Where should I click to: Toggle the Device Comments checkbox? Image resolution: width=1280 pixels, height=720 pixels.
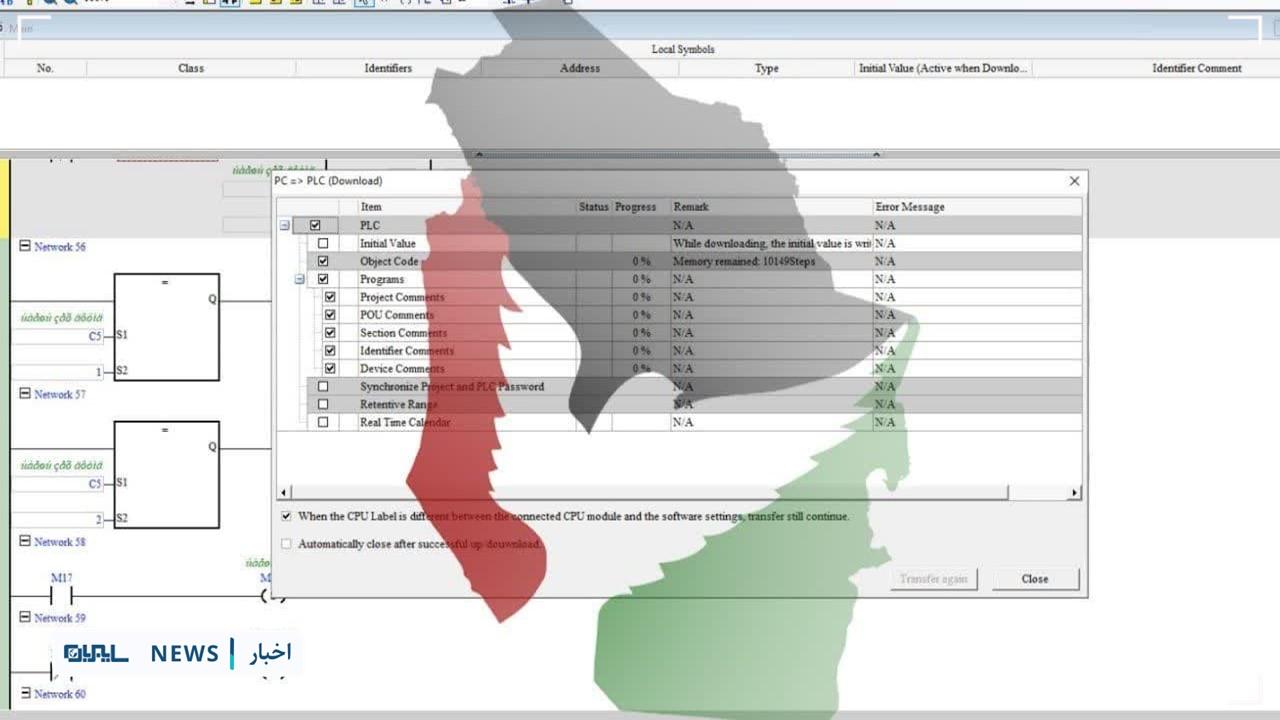tap(331, 369)
